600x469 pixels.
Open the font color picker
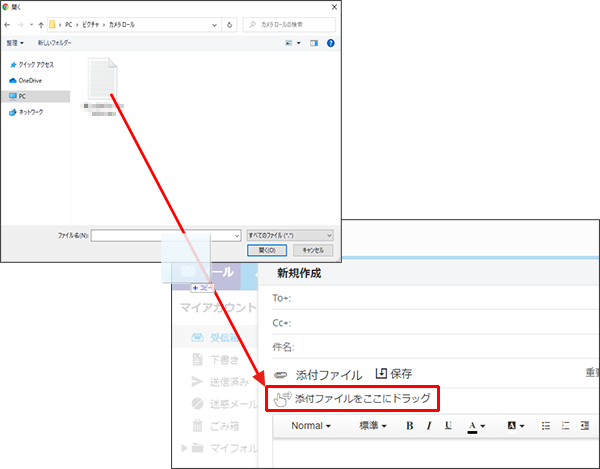pos(476,426)
